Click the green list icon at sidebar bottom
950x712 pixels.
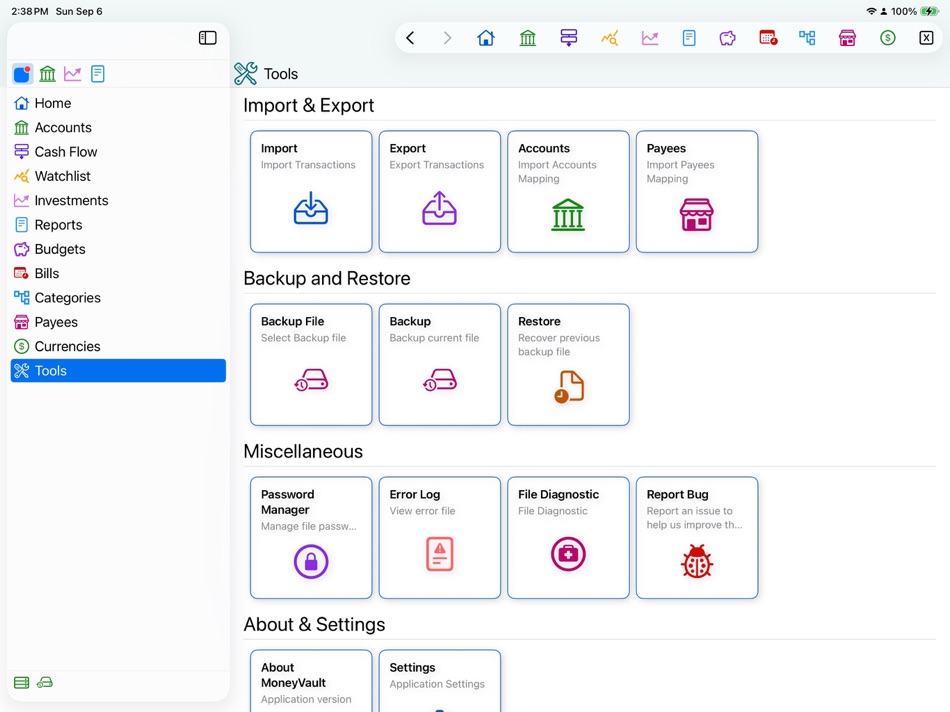coord(21,683)
